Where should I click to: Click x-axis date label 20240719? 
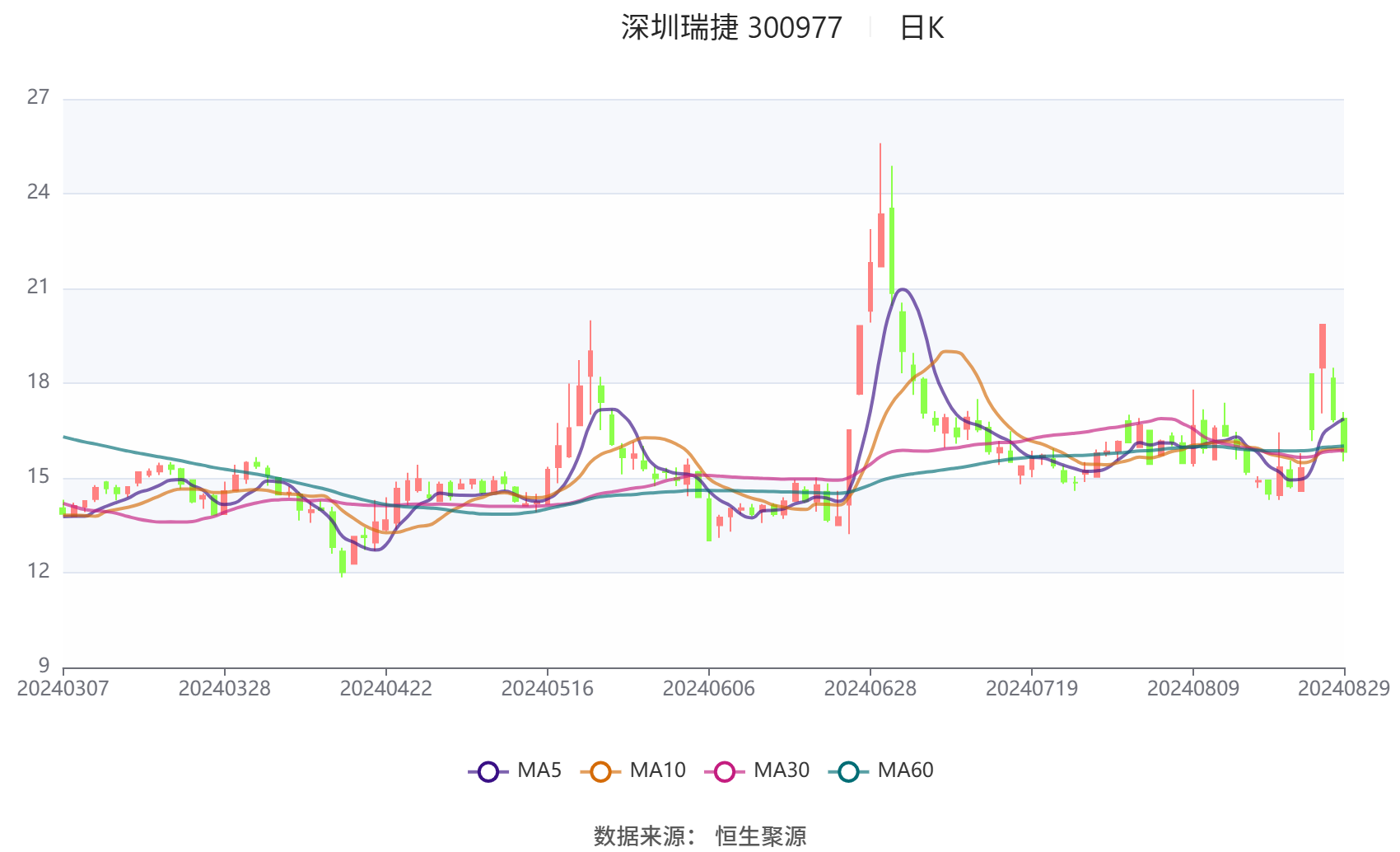click(1032, 688)
